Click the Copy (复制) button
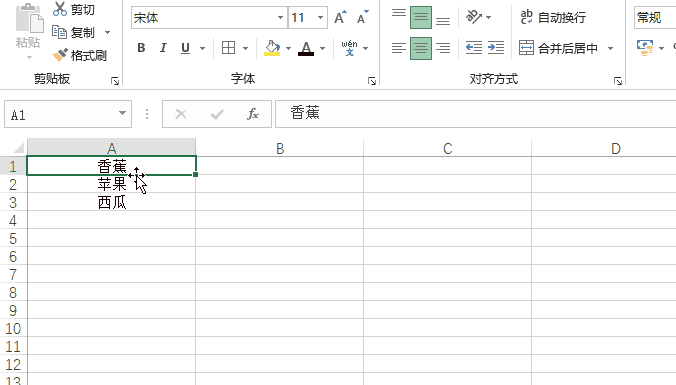Image resolution: width=676 pixels, height=385 pixels. click(73, 32)
